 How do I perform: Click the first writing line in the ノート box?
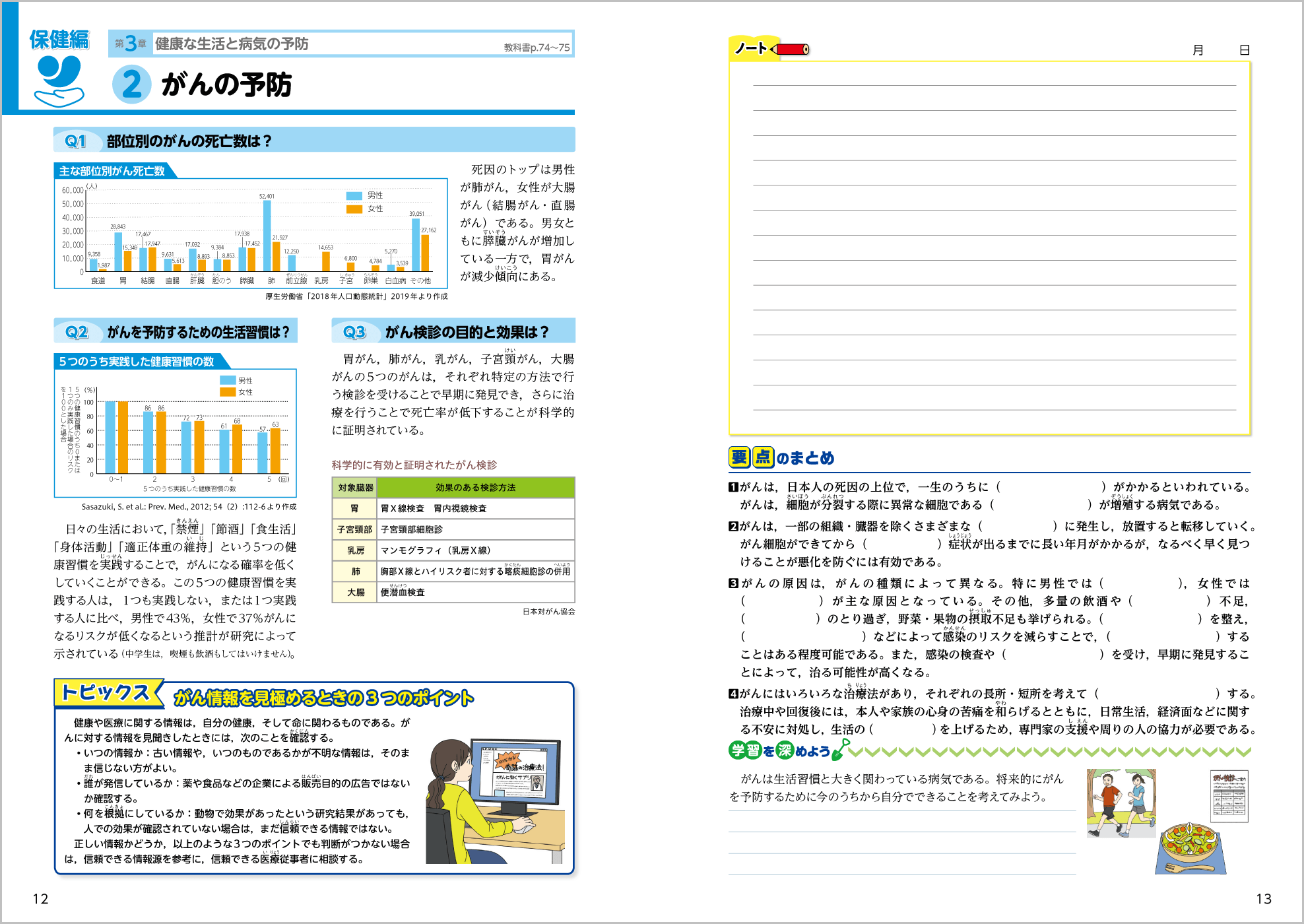click(994, 85)
